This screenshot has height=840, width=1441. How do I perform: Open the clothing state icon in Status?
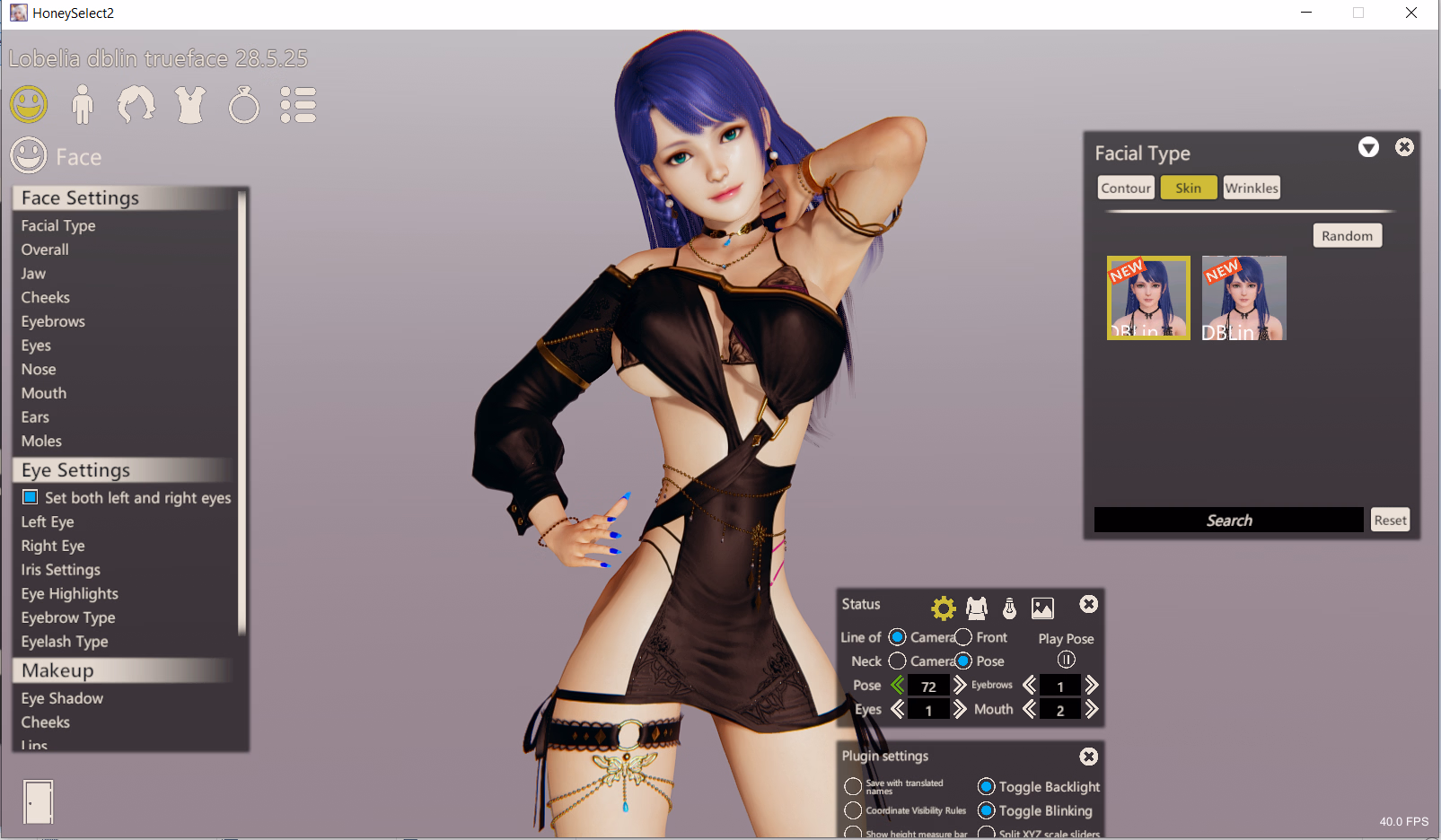coord(977,608)
